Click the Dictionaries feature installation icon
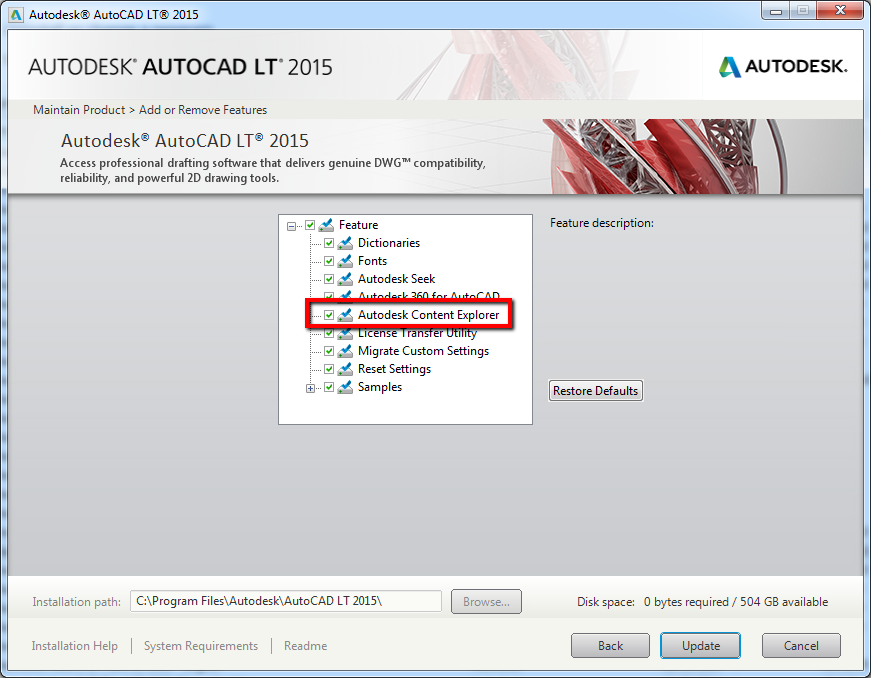Viewport: 871px width, 678px height. (x=346, y=242)
